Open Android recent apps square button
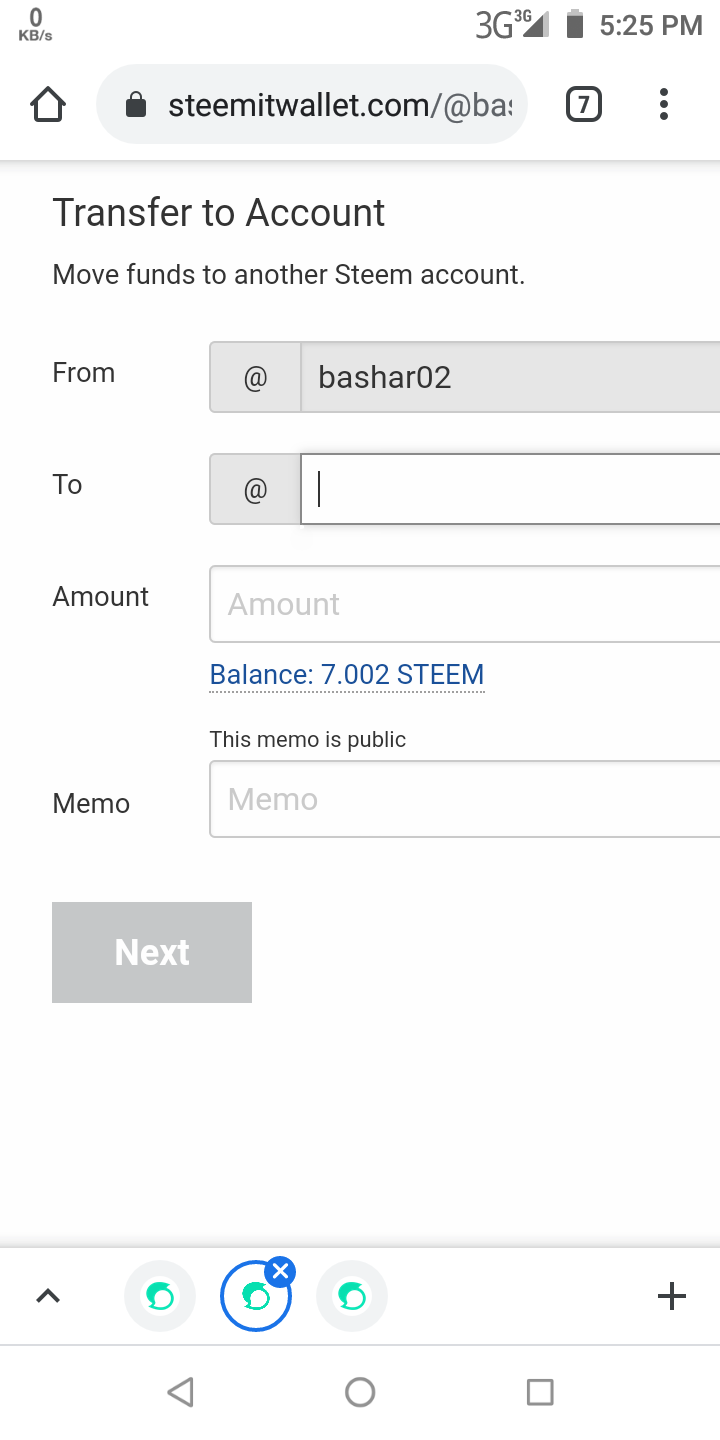 pyautogui.click(x=540, y=1392)
